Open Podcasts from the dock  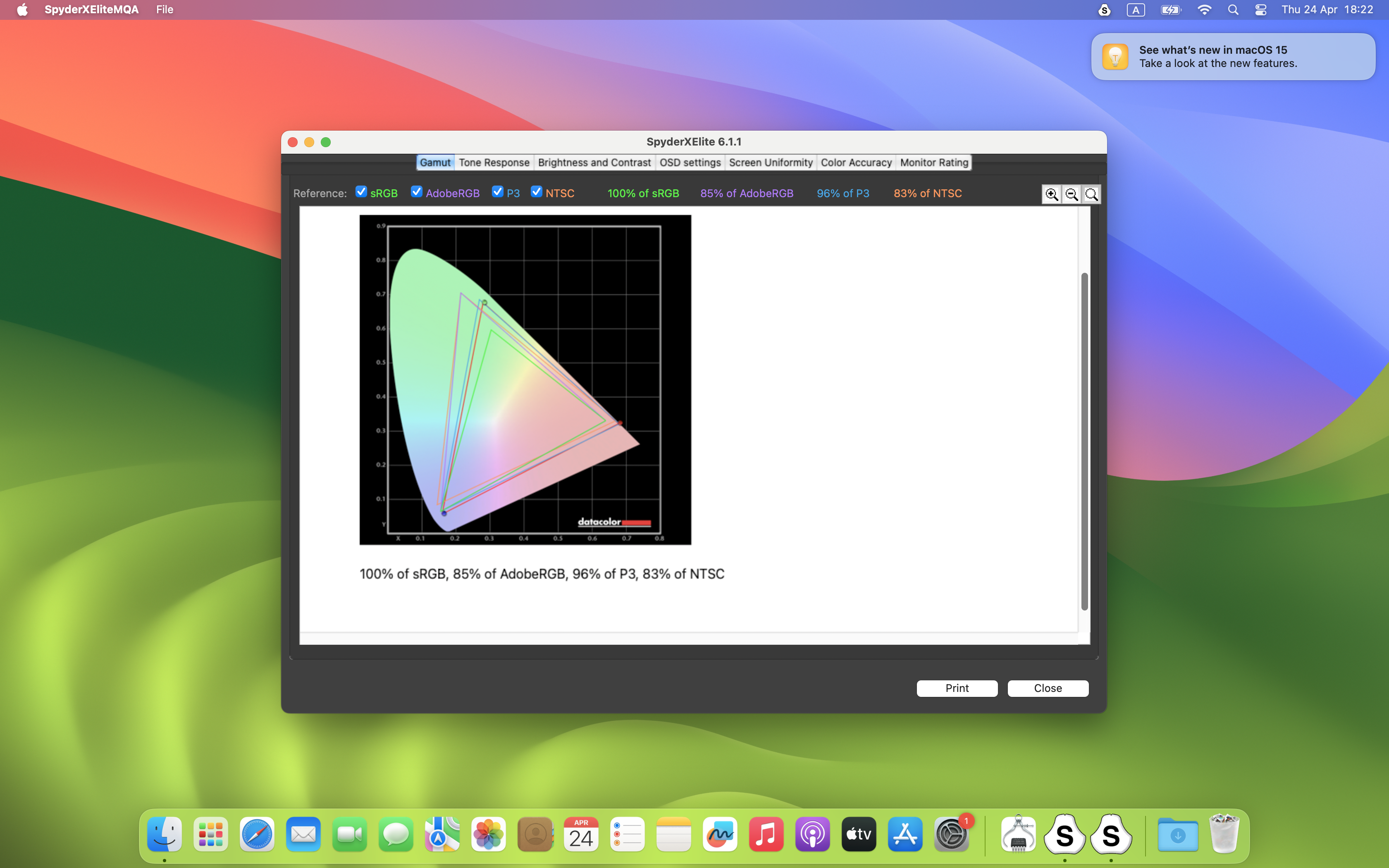tap(813, 834)
